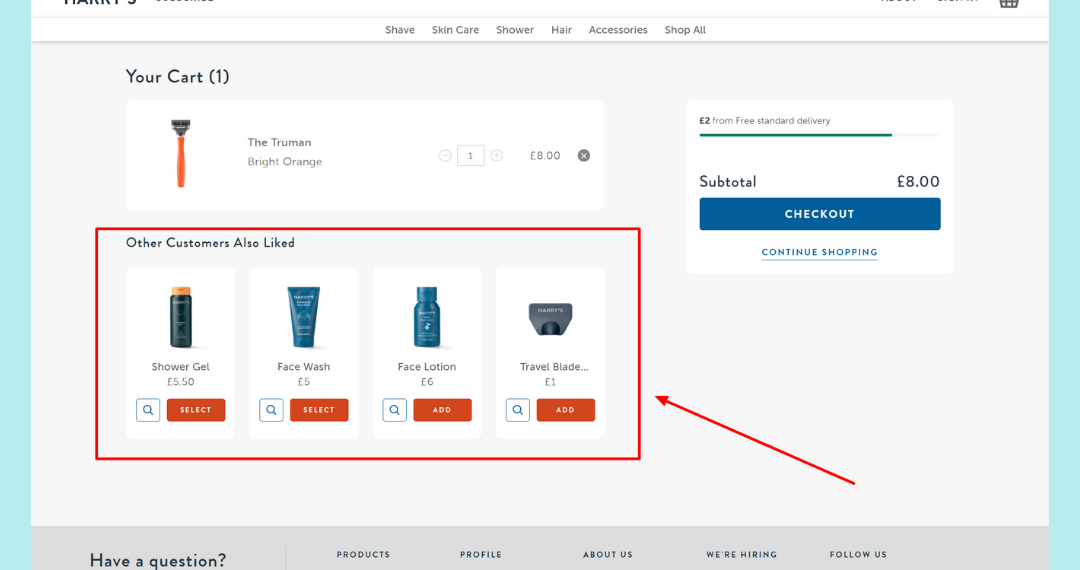Click the free delivery progress bar

[x=820, y=135]
